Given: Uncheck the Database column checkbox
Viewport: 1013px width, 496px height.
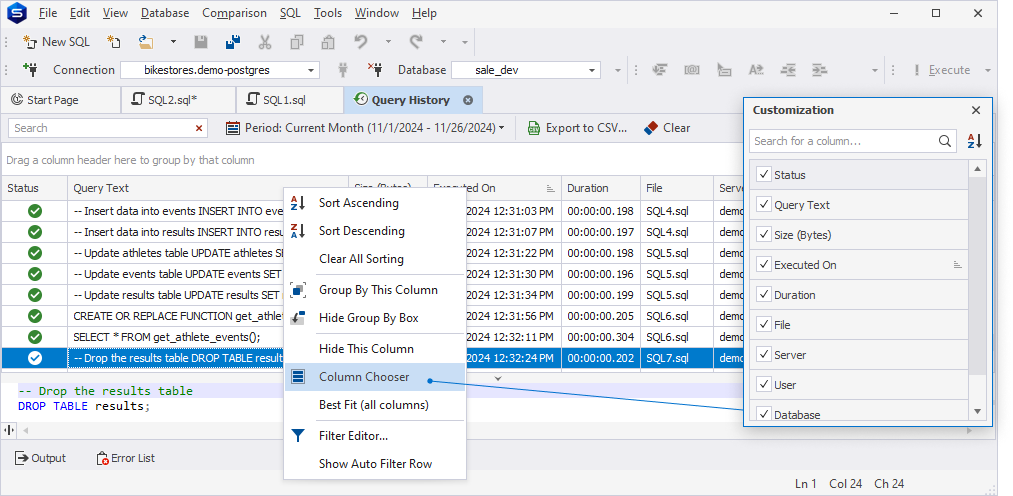Looking at the screenshot, I should tap(764, 414).
